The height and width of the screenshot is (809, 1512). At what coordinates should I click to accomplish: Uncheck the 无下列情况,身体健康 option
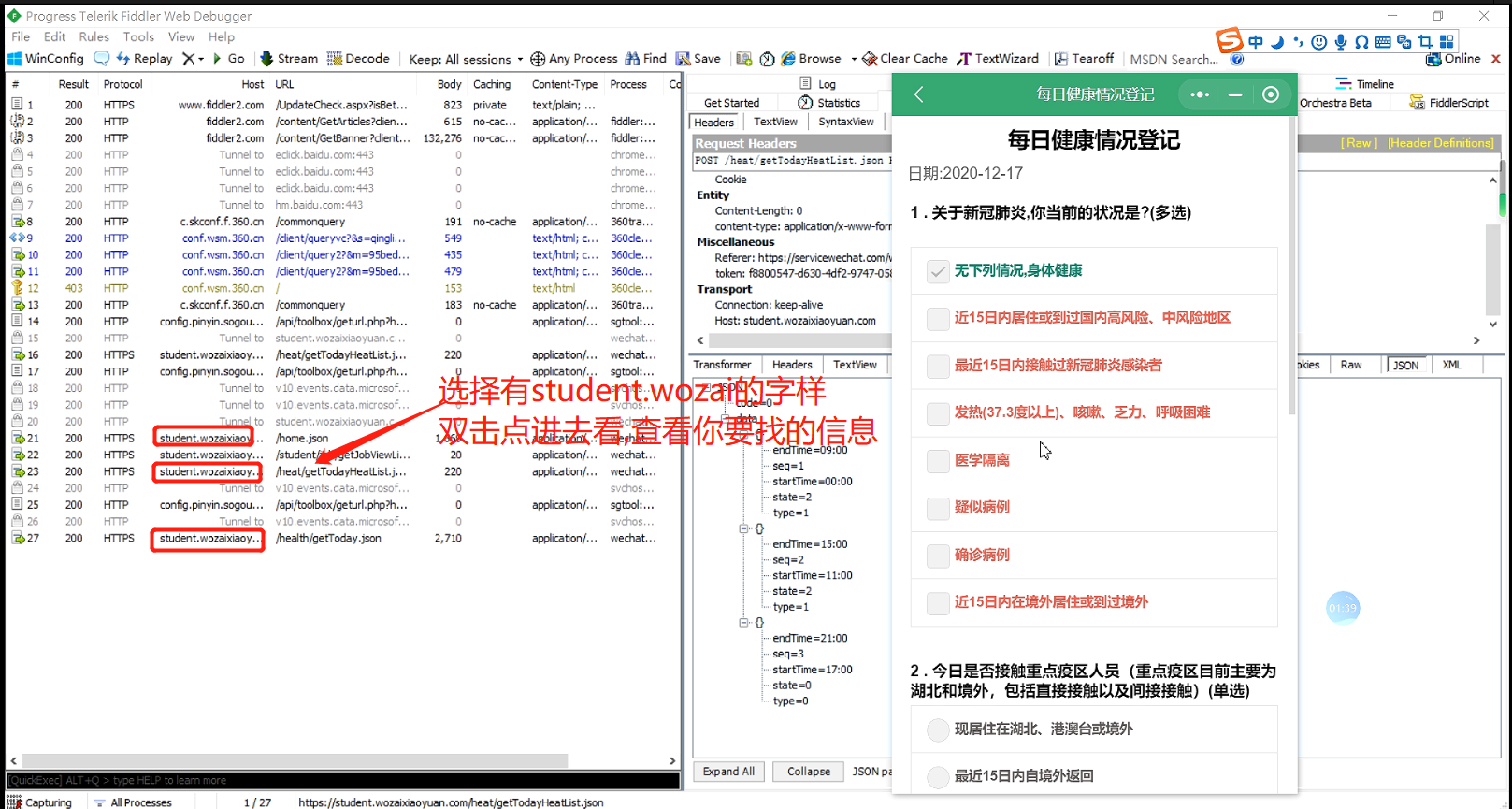coord(938,271)
